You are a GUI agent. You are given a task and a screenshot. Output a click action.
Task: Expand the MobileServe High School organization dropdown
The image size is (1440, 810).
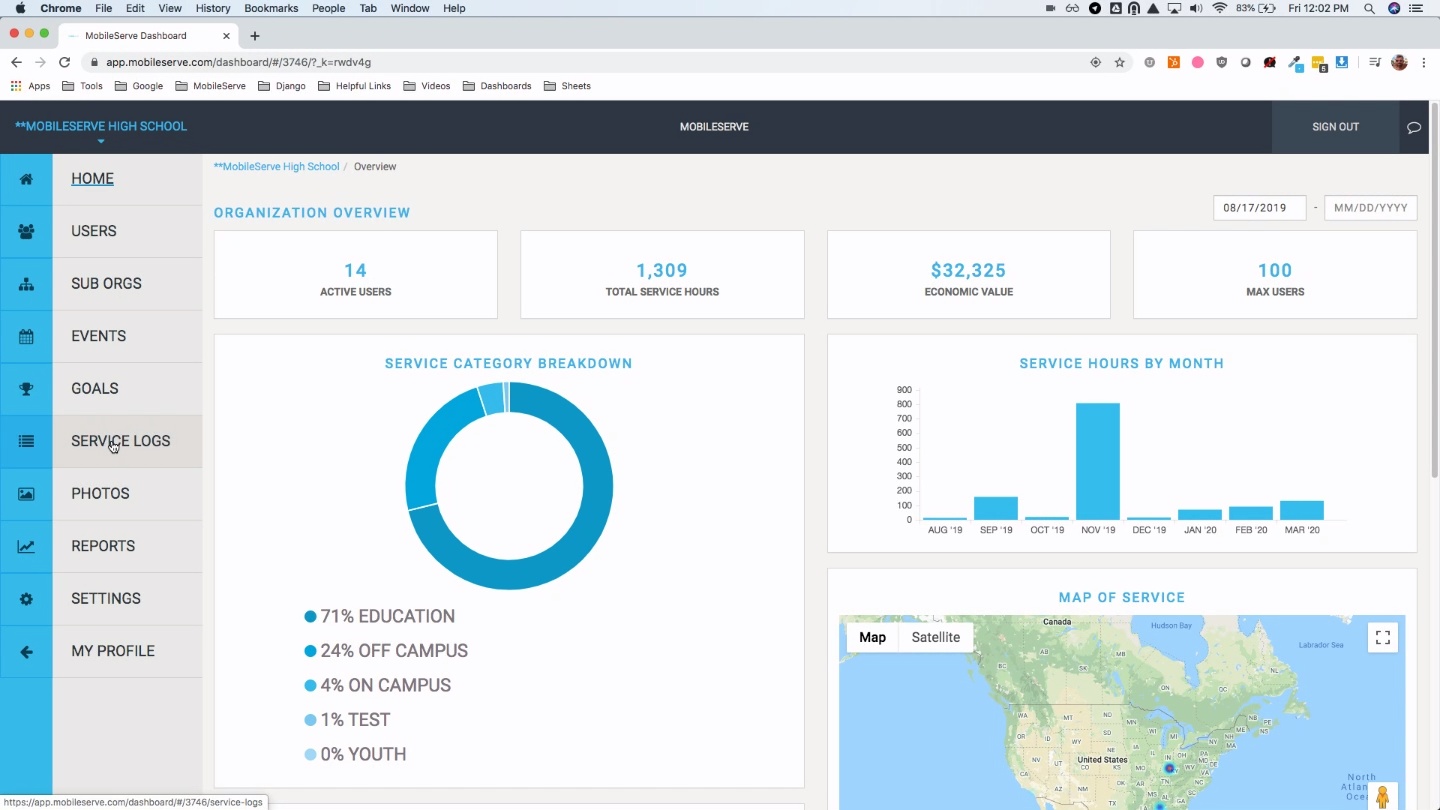coord(101,130)
